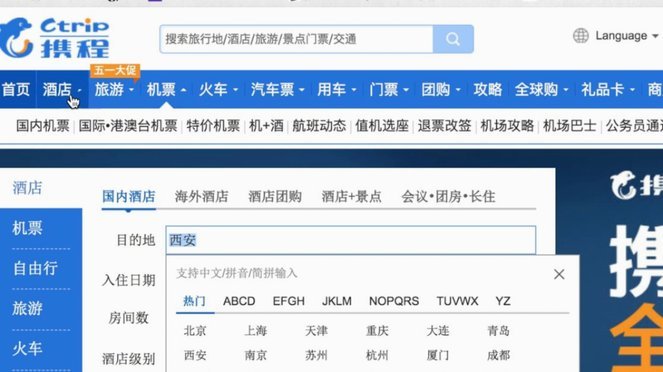The height and width of the screenshot is (372, 663).
Task: Choose city 天津
Action: pyautogui.click(x=316, y=331)
